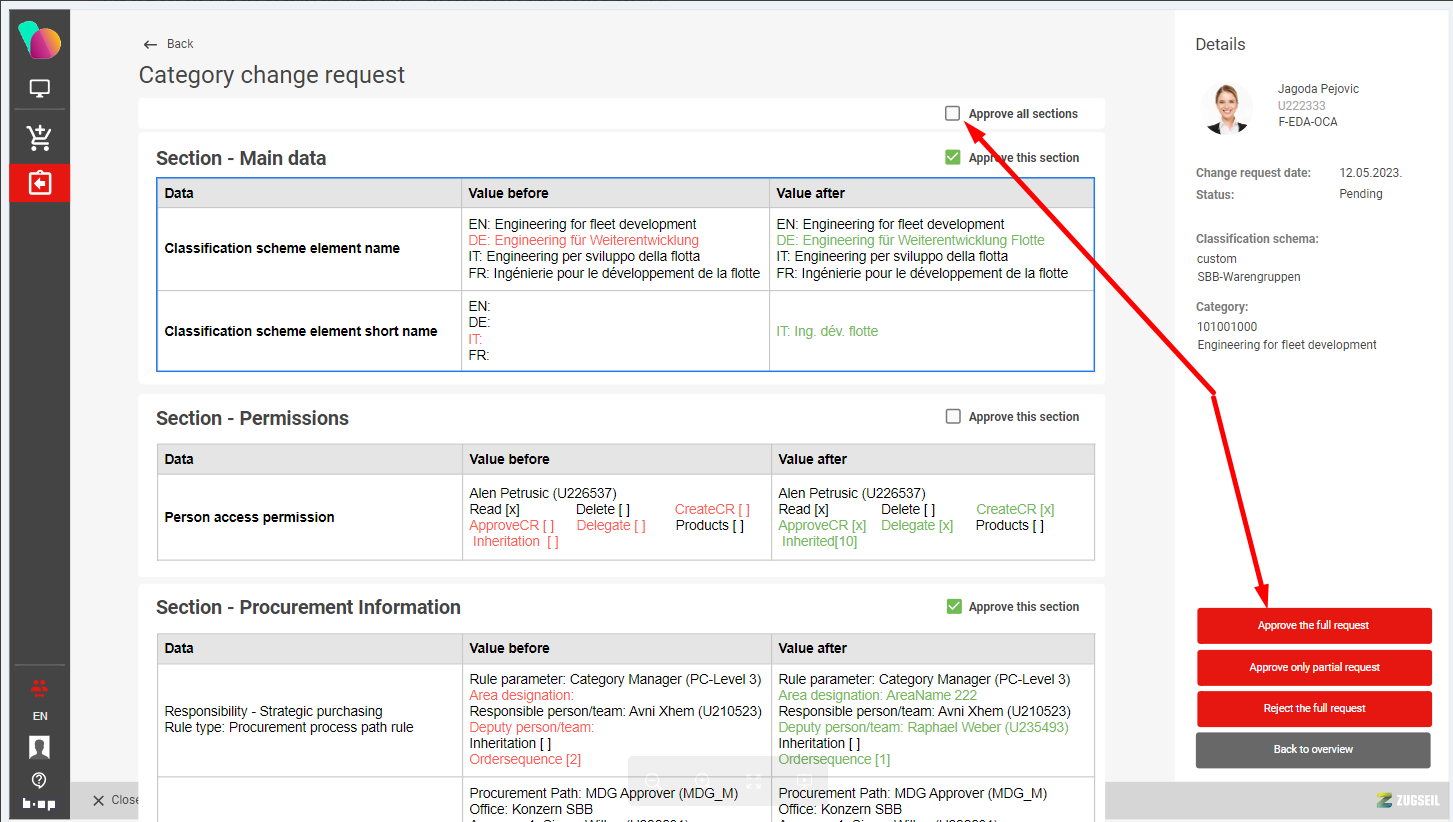1453x822 pixels.
Task: Open the monitor dashboard icon in sidebar
Action: click(40, 88)
